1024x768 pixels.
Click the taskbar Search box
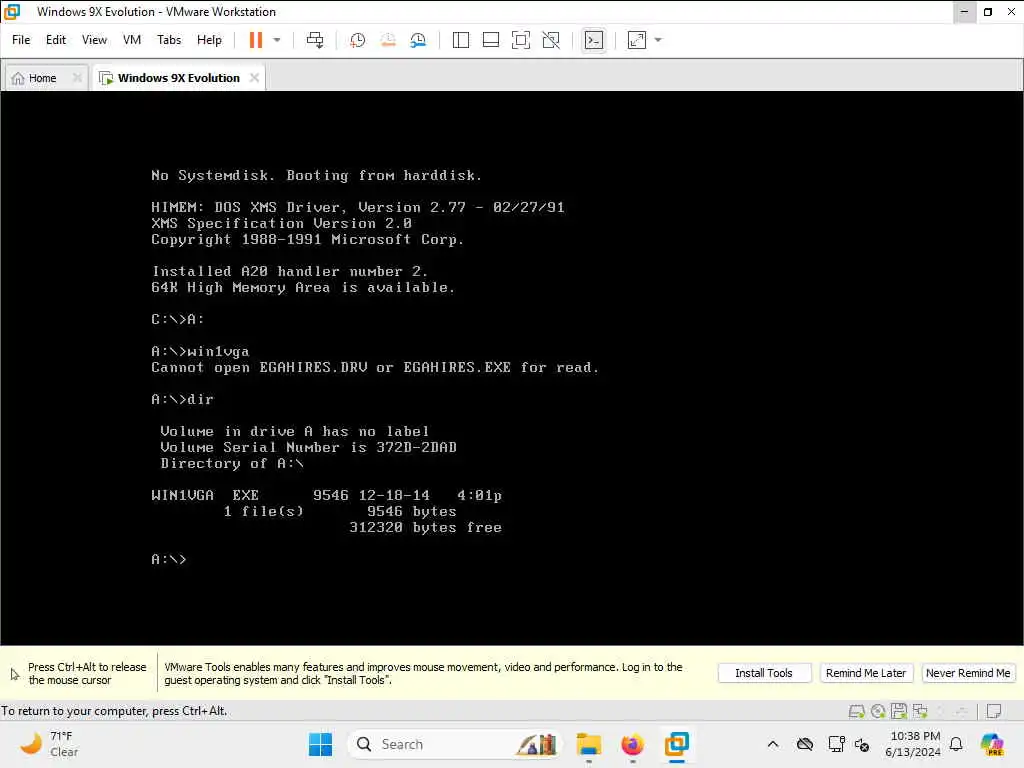coord(455,744)
